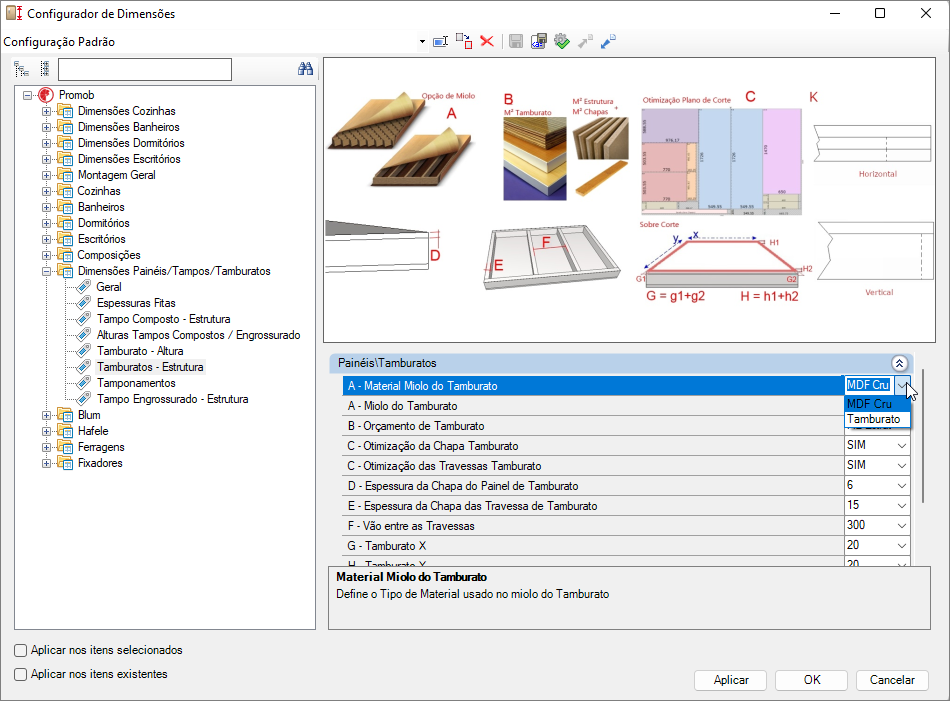Click the expand tree view icon
The height and width of the screenshot is (701, 950).
coord(21,69)
